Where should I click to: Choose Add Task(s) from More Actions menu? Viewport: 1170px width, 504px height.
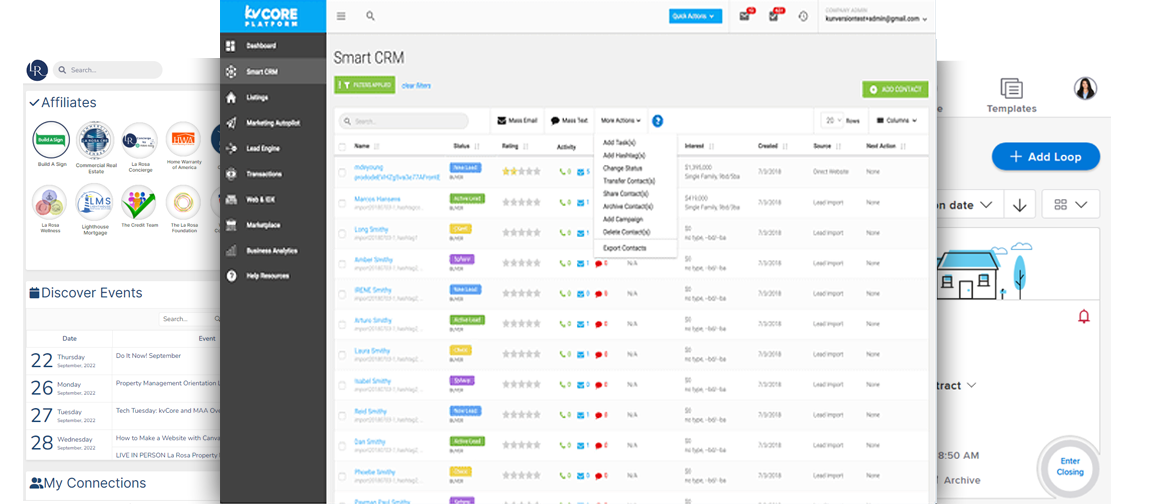[x=619, y=143]
